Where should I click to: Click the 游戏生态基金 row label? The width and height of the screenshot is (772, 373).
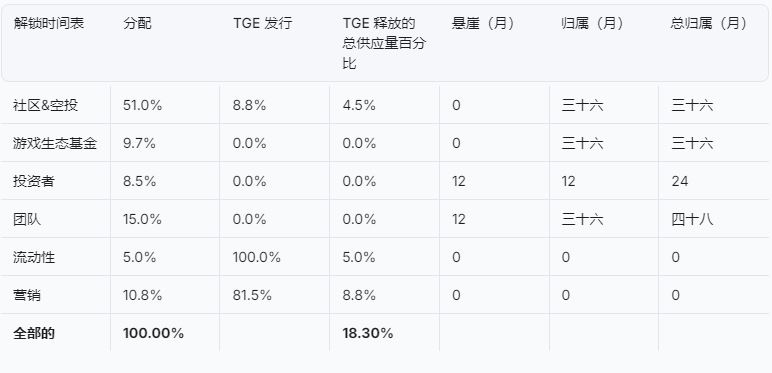55,143
